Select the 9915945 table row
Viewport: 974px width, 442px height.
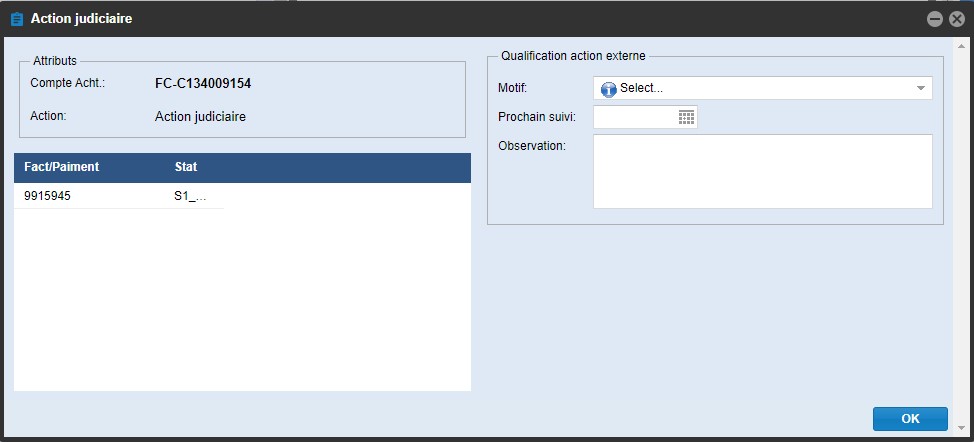point(48,196)
